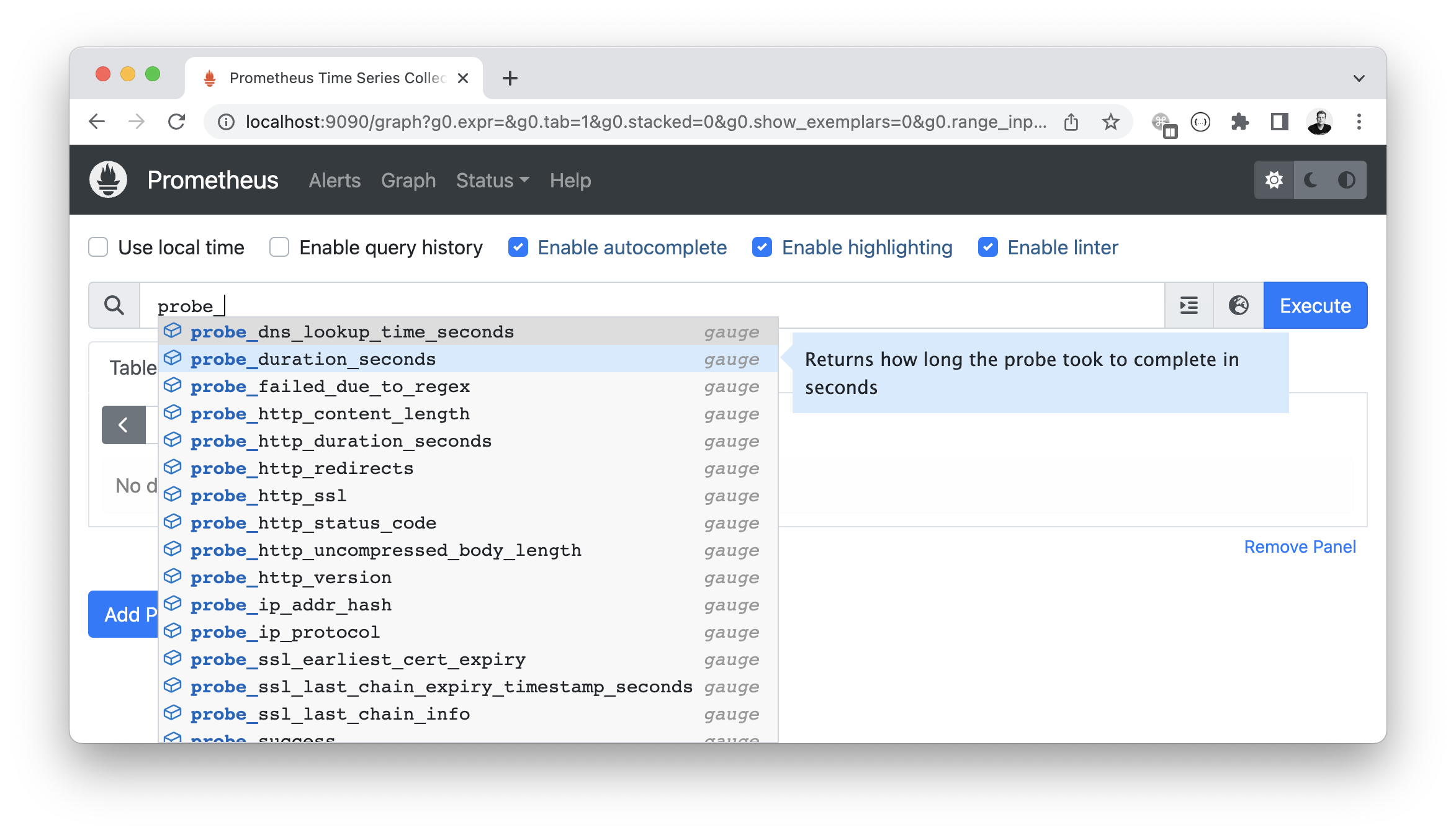Bookmark this page with star icon
Screen dimensions: 1456x835
pos(1111,122)
